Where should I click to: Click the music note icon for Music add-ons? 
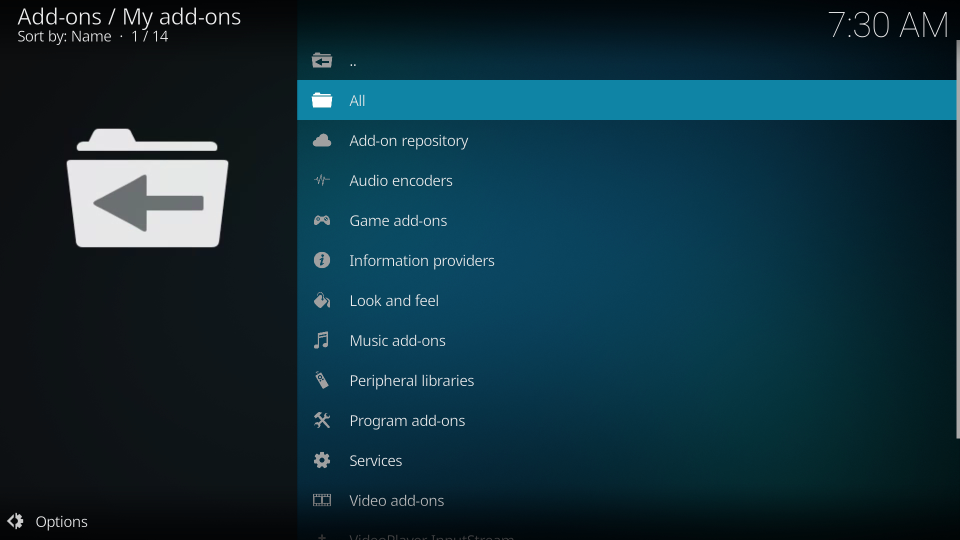tap(321, 341)
